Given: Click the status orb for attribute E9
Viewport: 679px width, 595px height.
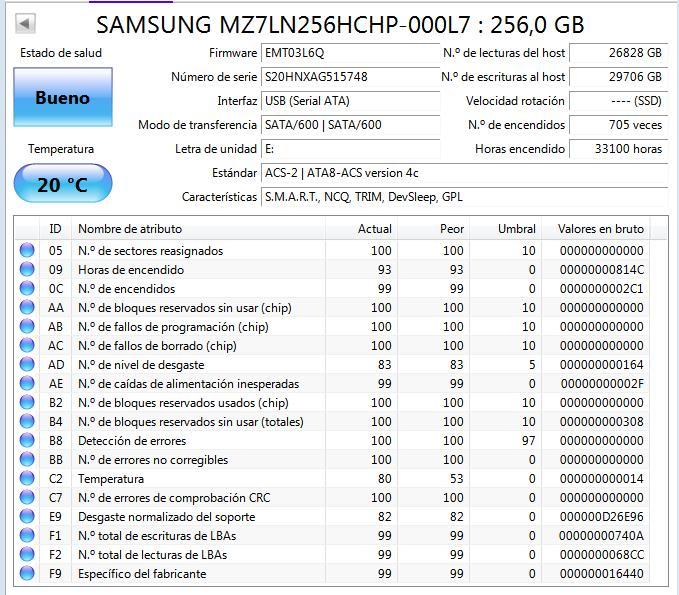Looking at the screenshot, I should click(x=27, y=517).
